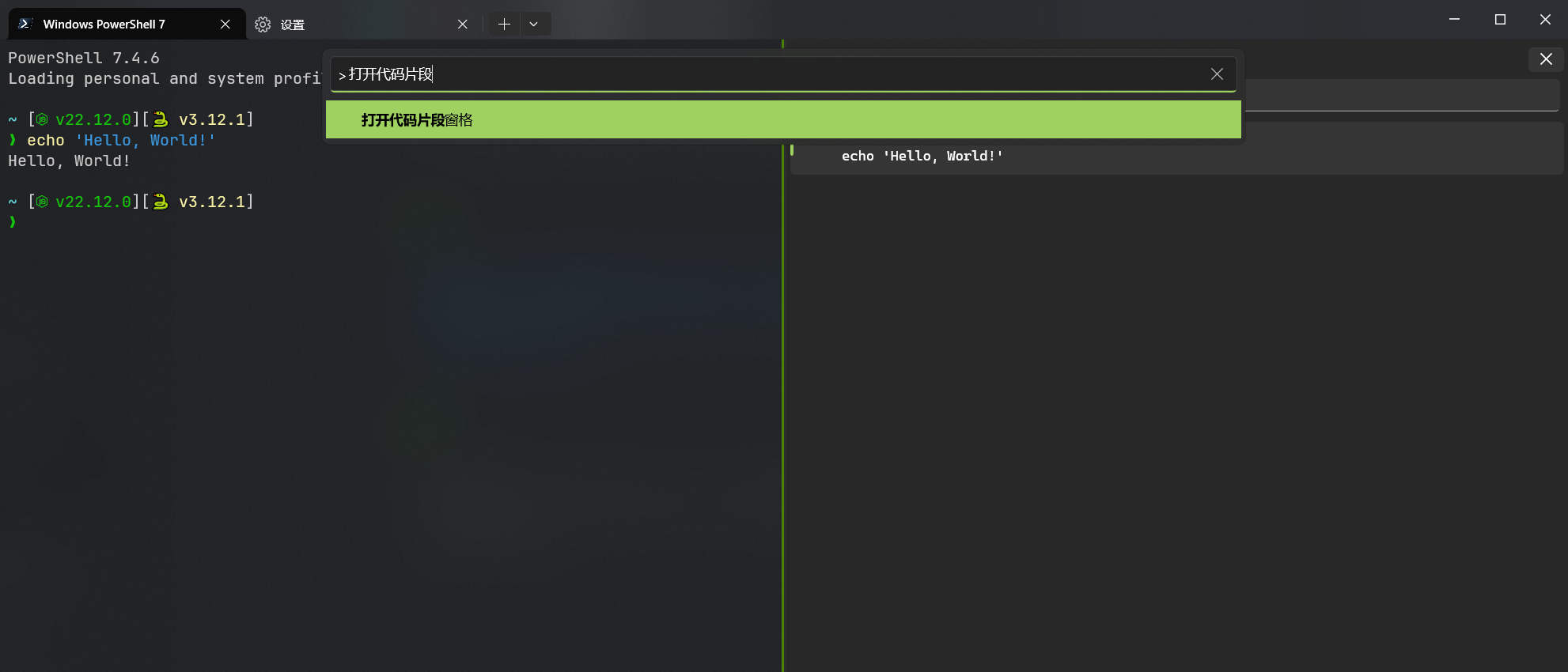This screenshot has width=1568, height=672.
Task: Click the PowerShell icon on first tab
Action: pyautogui.click(x=25, y=24)
